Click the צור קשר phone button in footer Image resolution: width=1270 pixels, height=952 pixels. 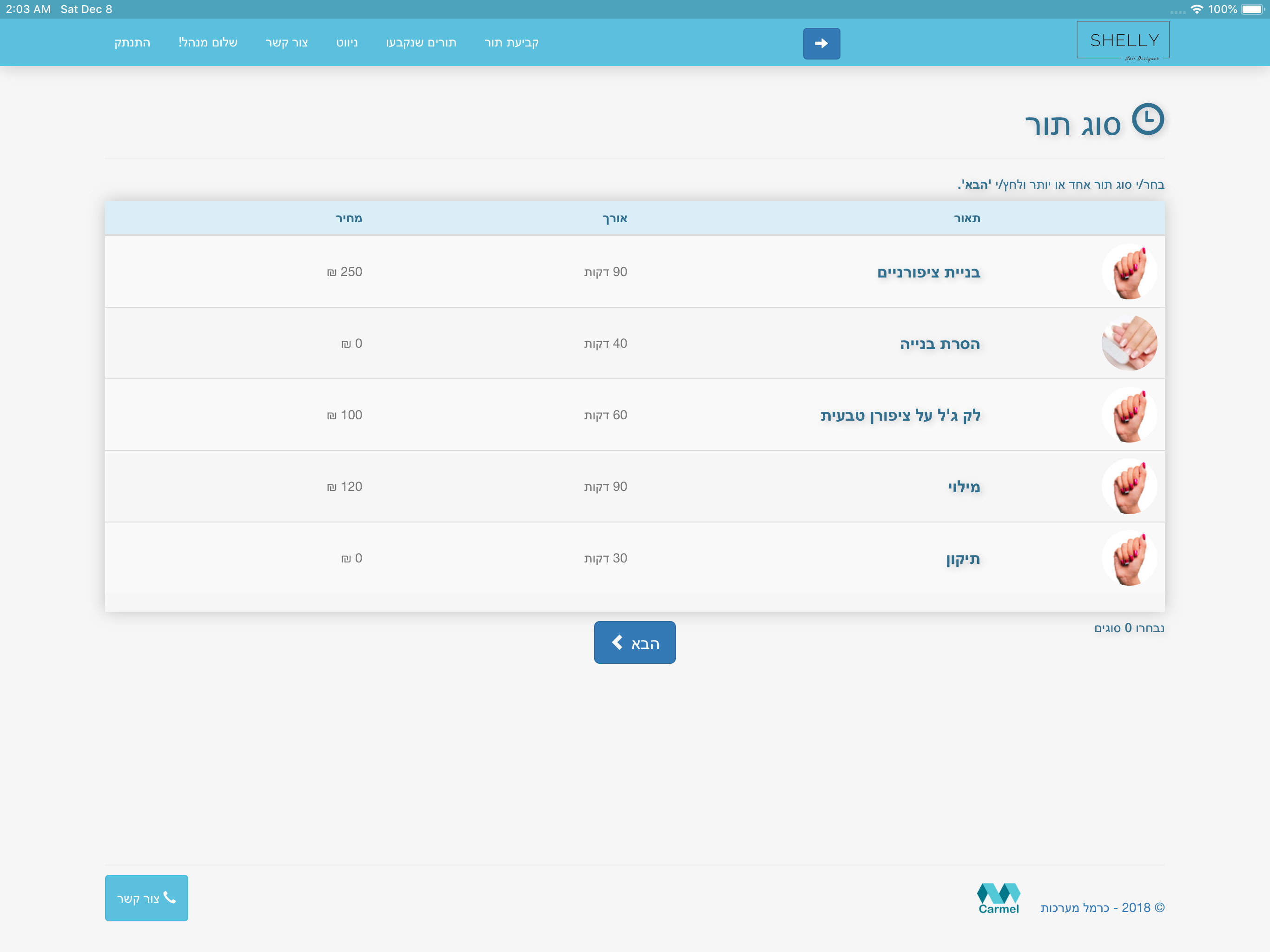[x=146, y=898]
